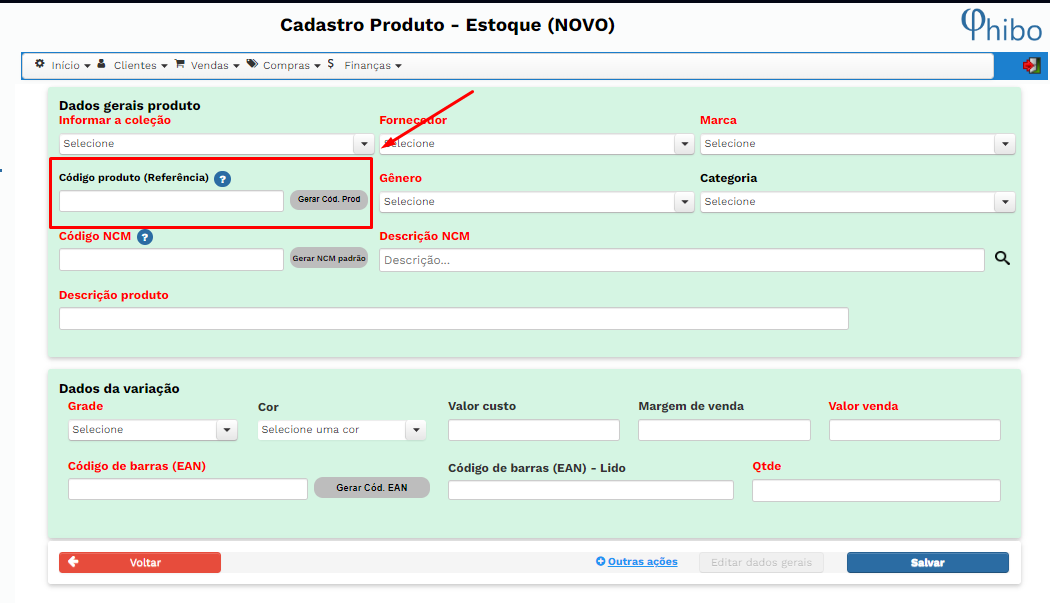The image size is (1050, 603).
Task: Select a color in Cor dropdown
Action: pyautogui.click(x=341, y=430)
